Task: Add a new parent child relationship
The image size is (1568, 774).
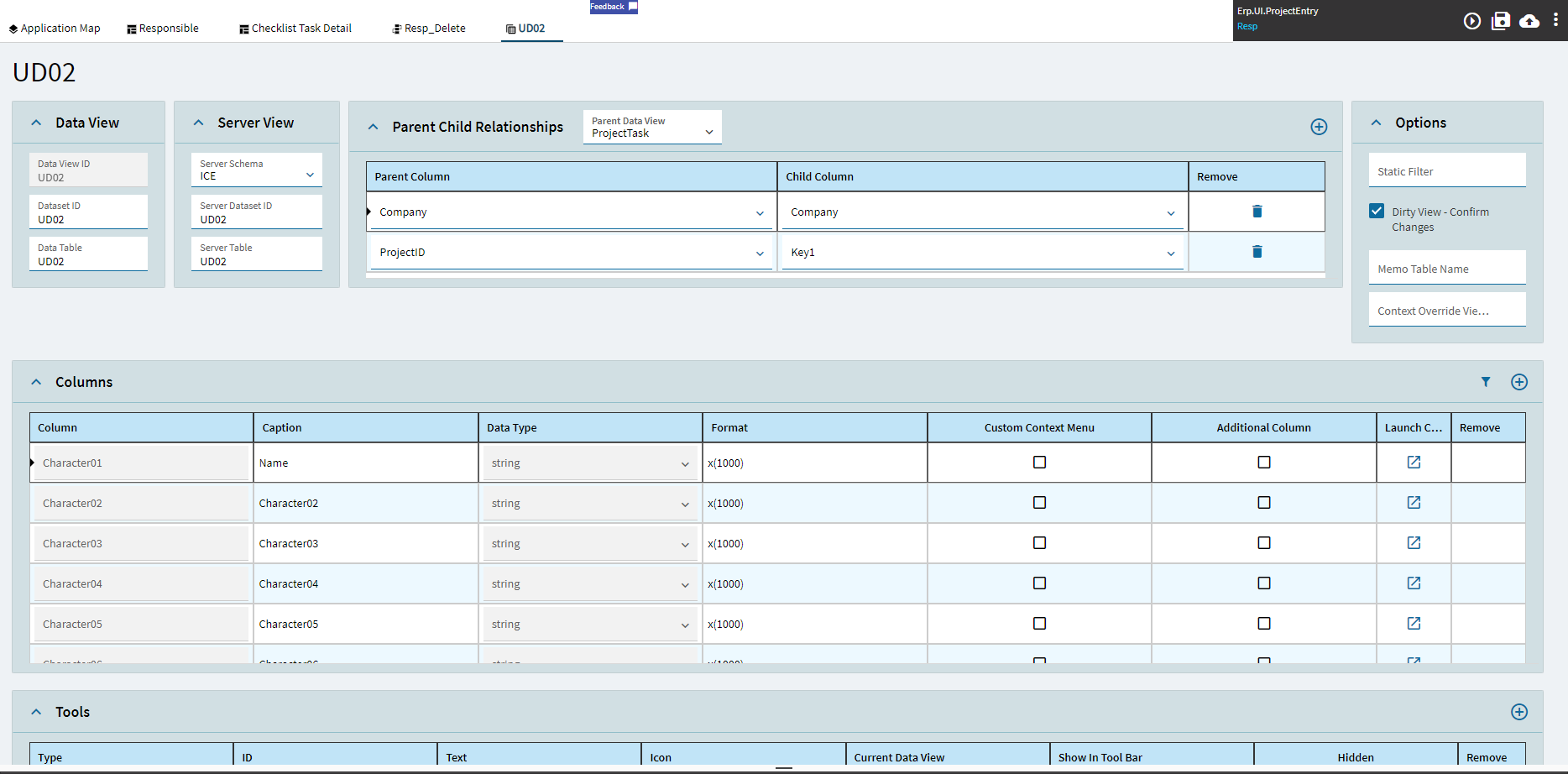Action: pos(1319,127)
